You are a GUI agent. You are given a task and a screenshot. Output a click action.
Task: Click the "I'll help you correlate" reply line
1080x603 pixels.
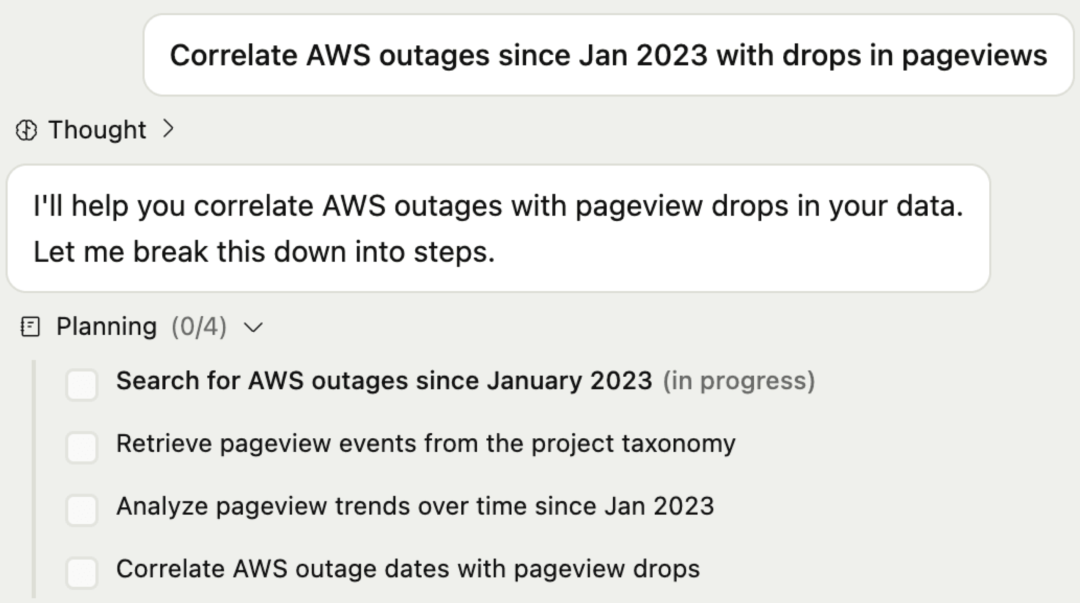click(x=498, y=207)
